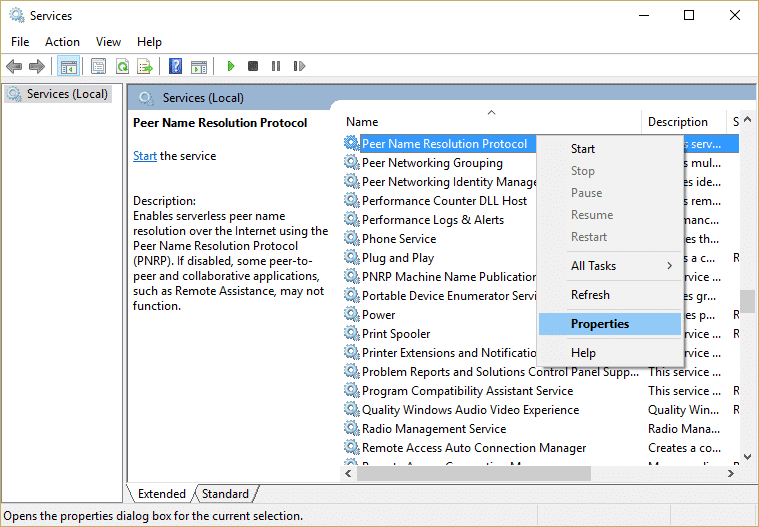Click the horizontal scrollbar thumb

(x=473, y=473)
